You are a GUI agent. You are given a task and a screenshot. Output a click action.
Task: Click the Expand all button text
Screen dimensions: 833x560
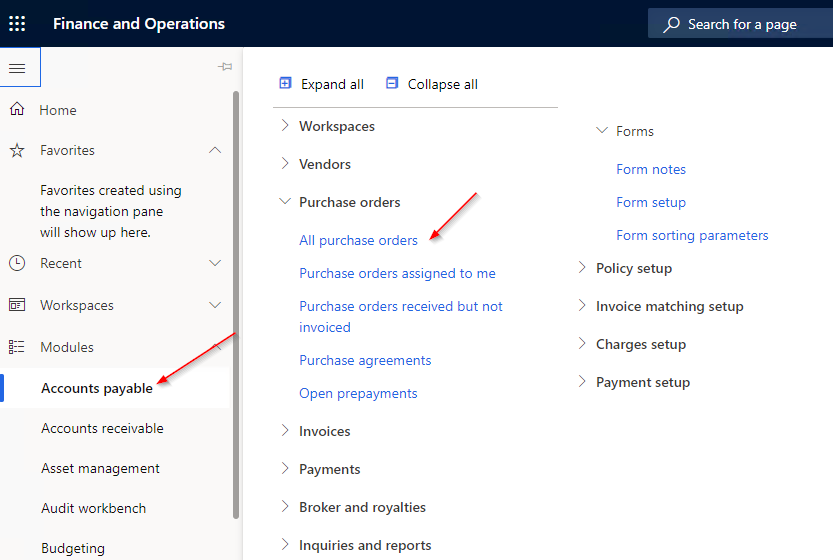click(x=332, y=84)
